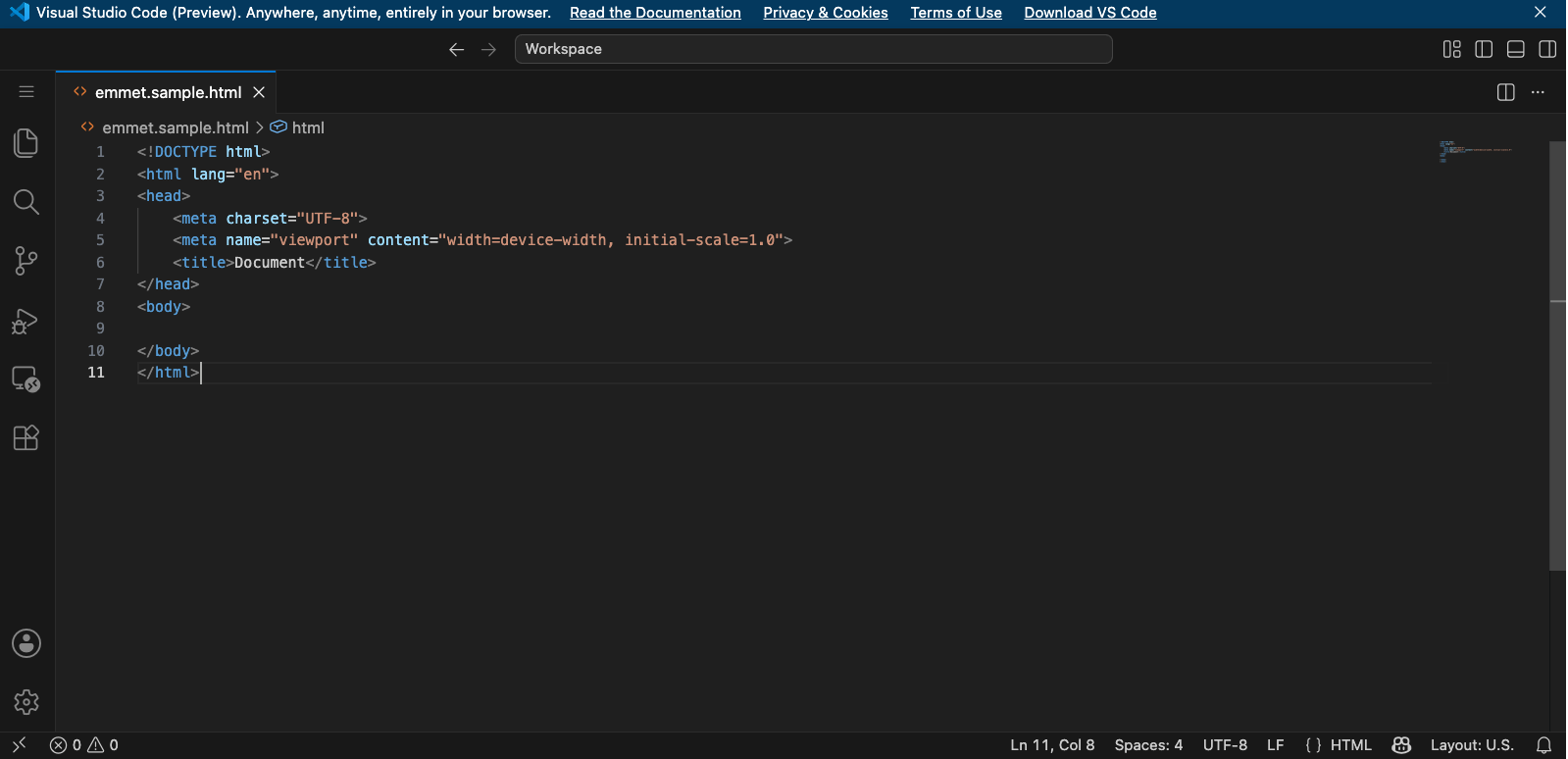This screenshot has height=759, width=1568.
Task: Dismiss the top banner
Action: coord(1541,13)
